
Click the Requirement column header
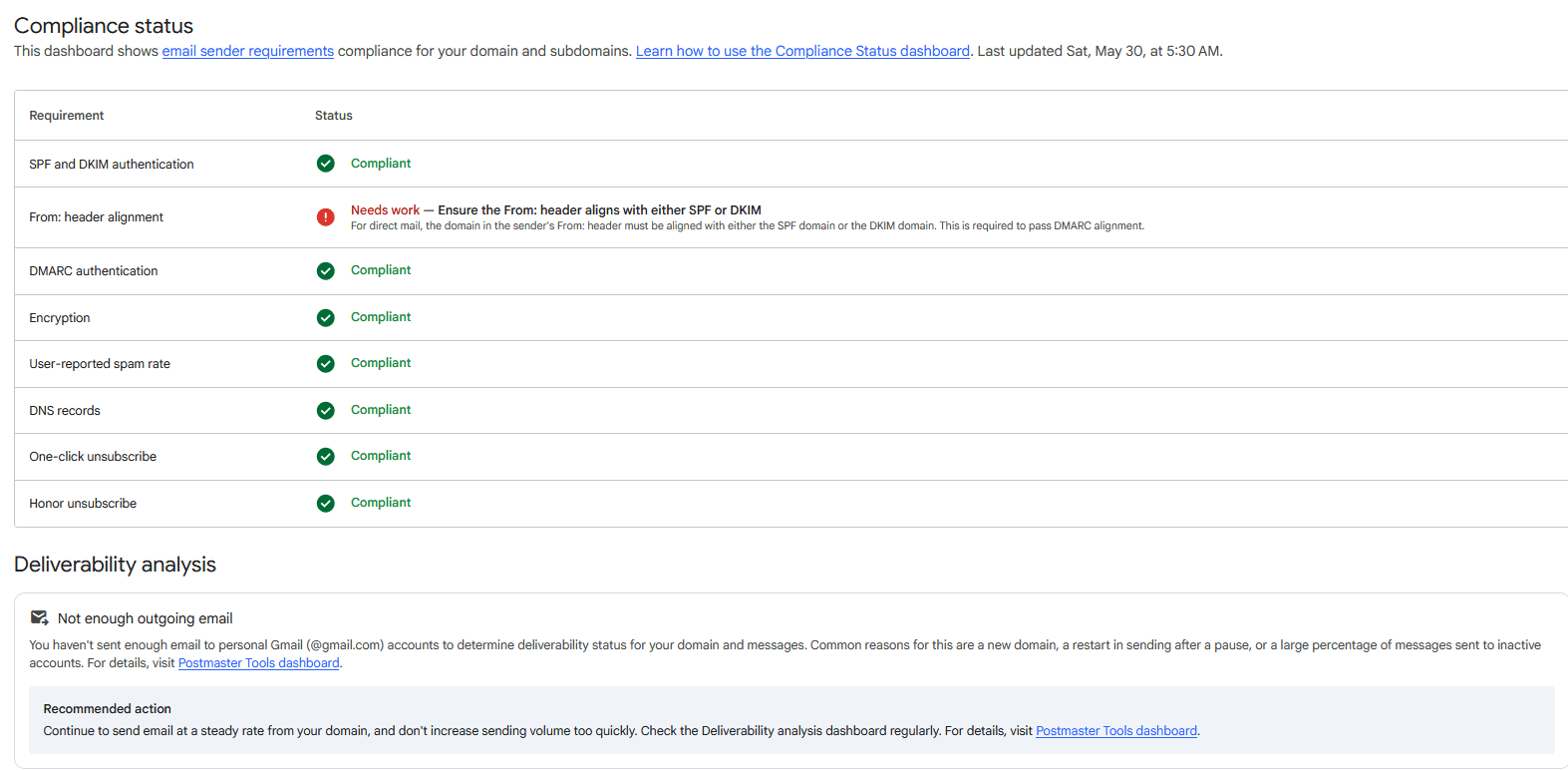(x=67, y=116)
